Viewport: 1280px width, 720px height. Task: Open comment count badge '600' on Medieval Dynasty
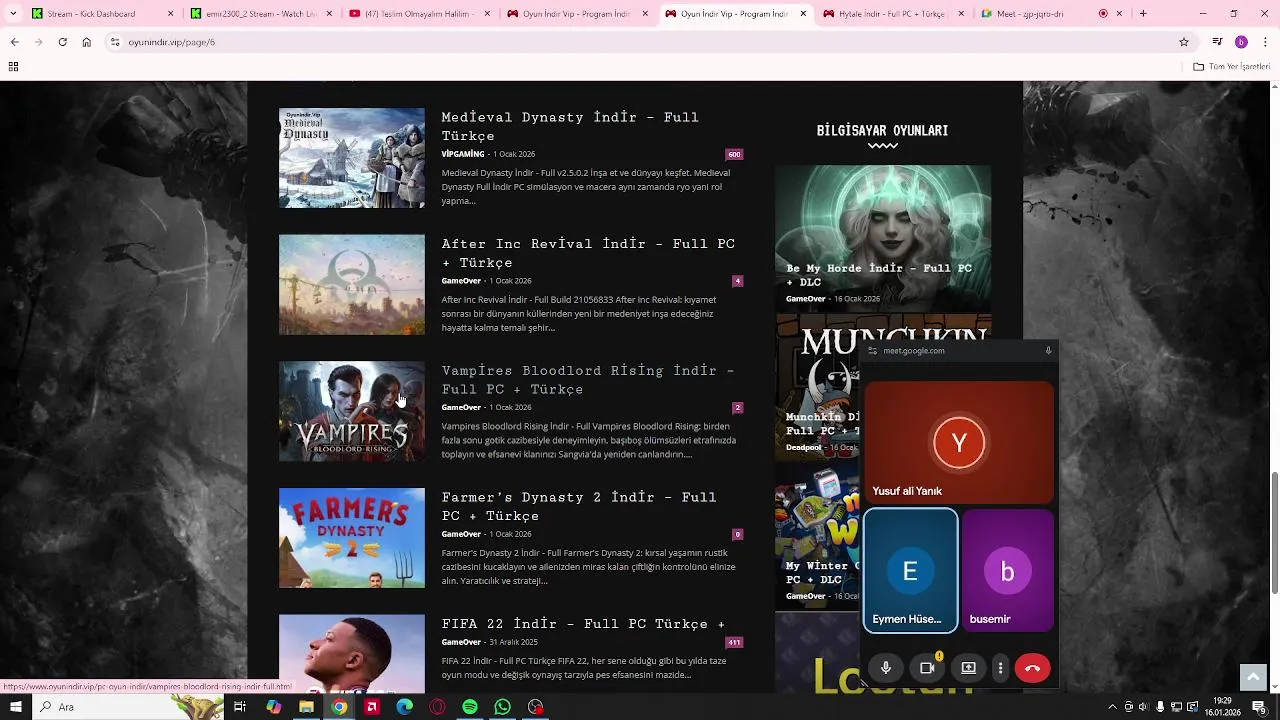click(734, 155)
